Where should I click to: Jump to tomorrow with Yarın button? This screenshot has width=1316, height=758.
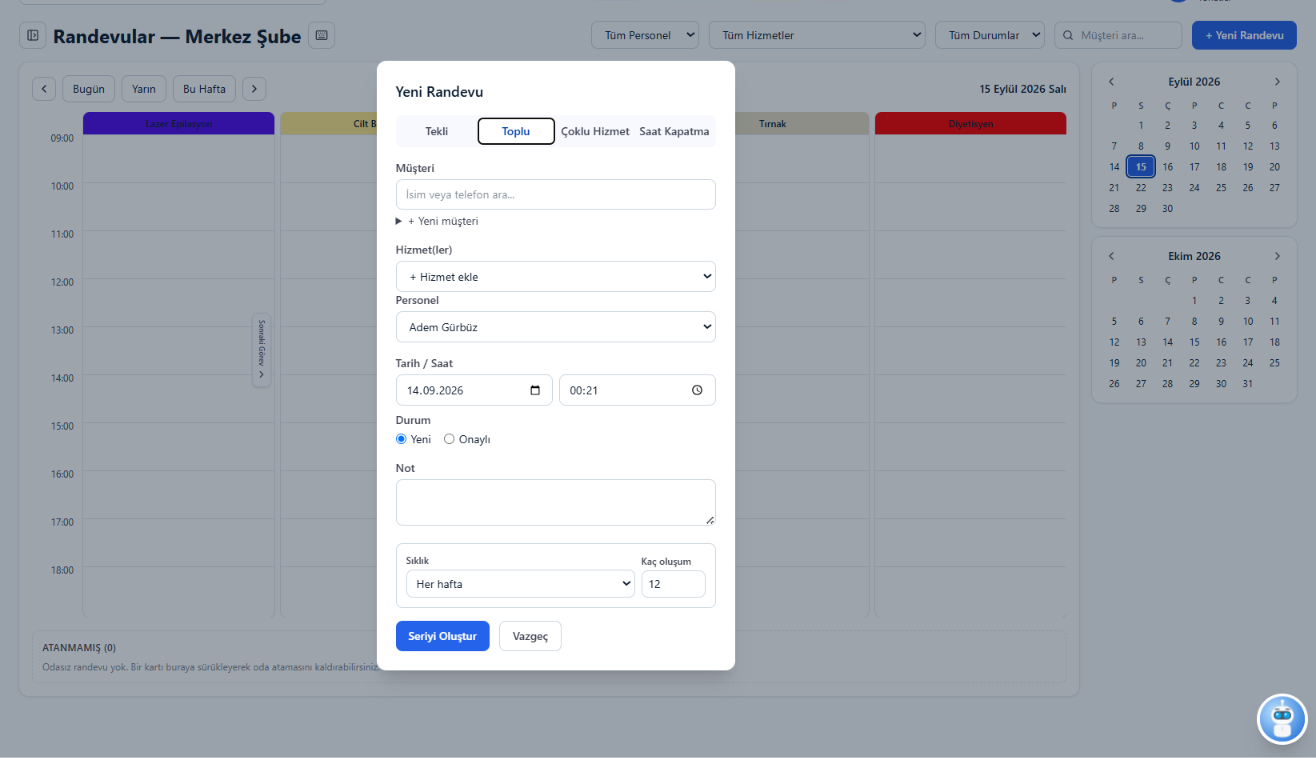pos(144,89)
